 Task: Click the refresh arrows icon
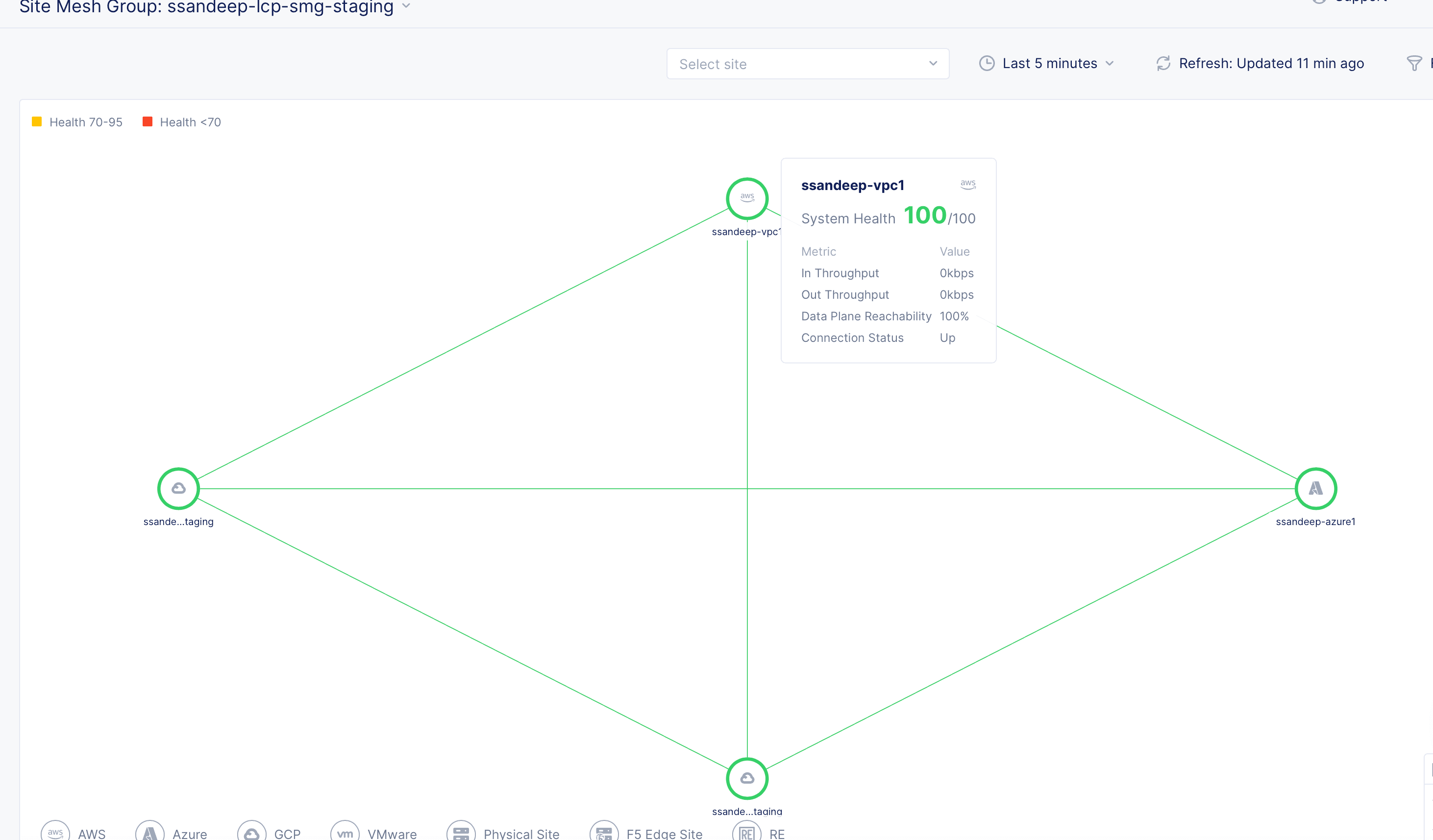tap(1163, 63)
